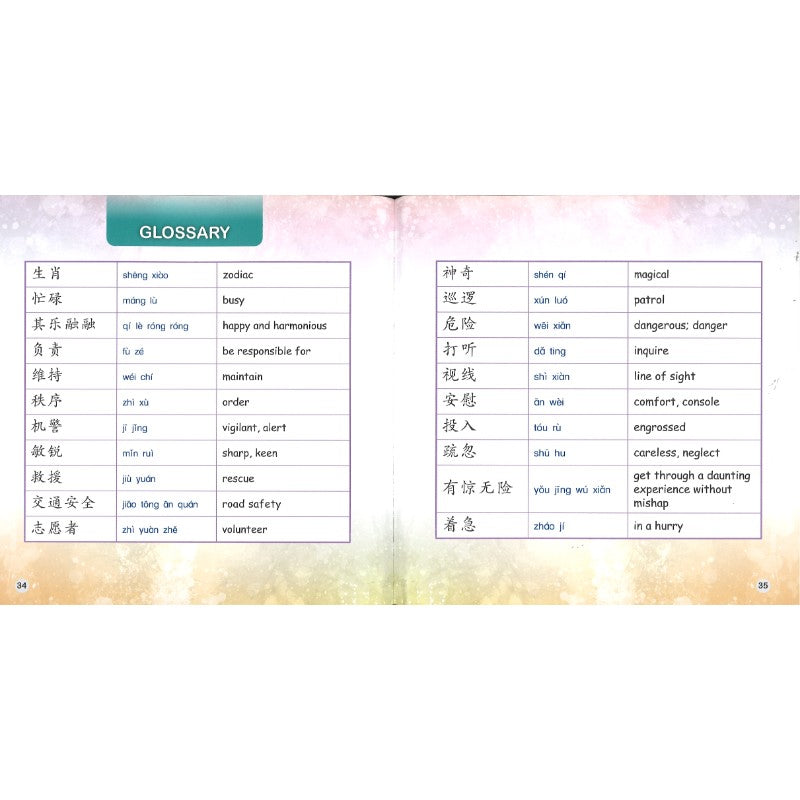This screenshot has width=800, height=800.
Task: Select the Chinese word 志愿者
Action: [54, 529]
